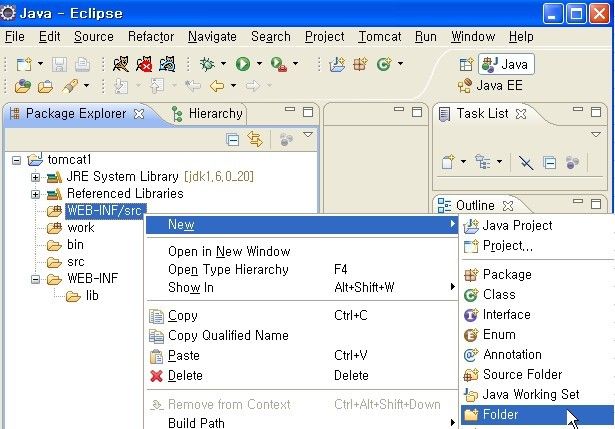The width and height of the screenshot is (615, 429).
Task: Click the Back navigation yellow arrow
Action: tap(217, 85)
